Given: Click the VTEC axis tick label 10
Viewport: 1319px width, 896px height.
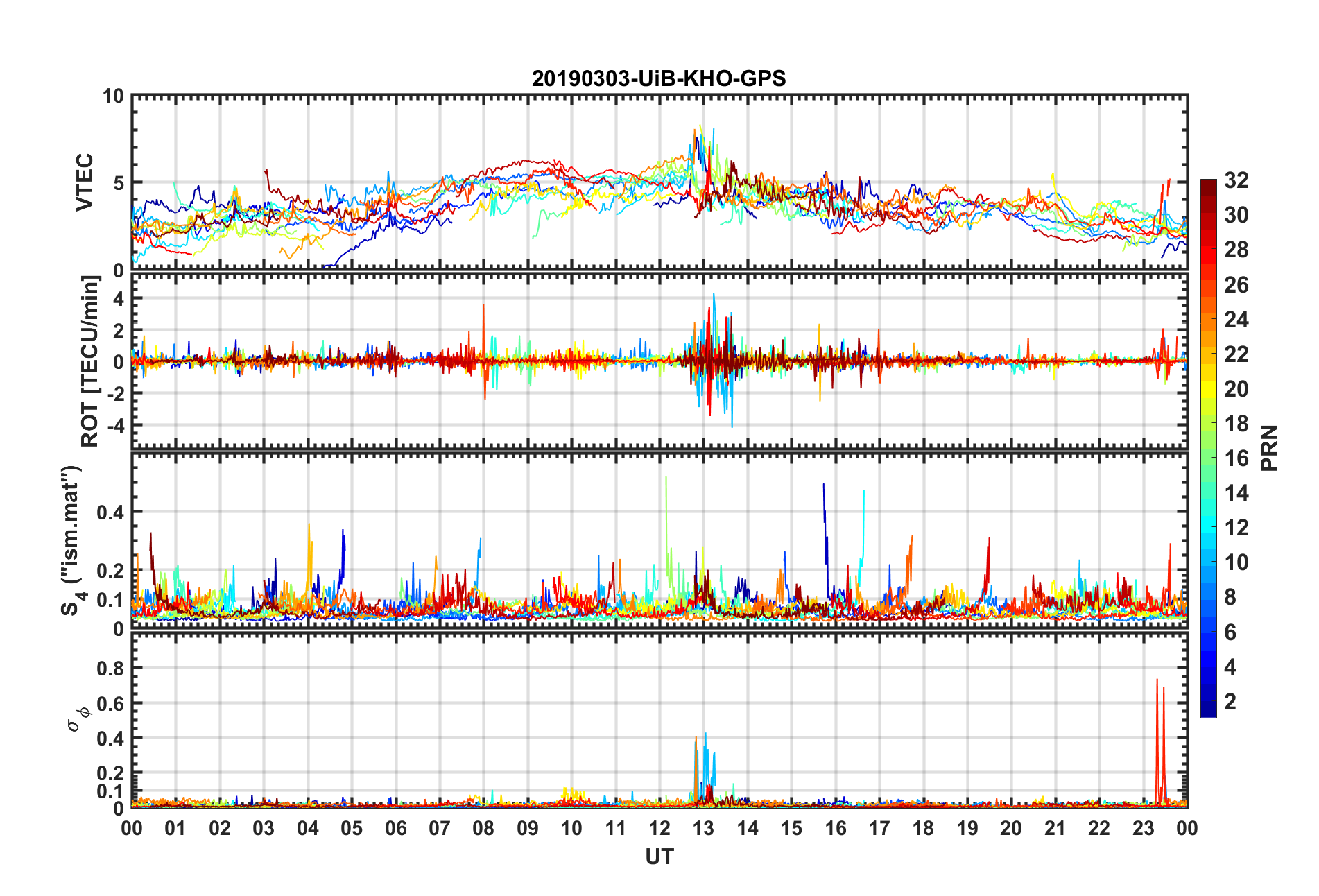Looking at the screenshot, I should (113, 96).
